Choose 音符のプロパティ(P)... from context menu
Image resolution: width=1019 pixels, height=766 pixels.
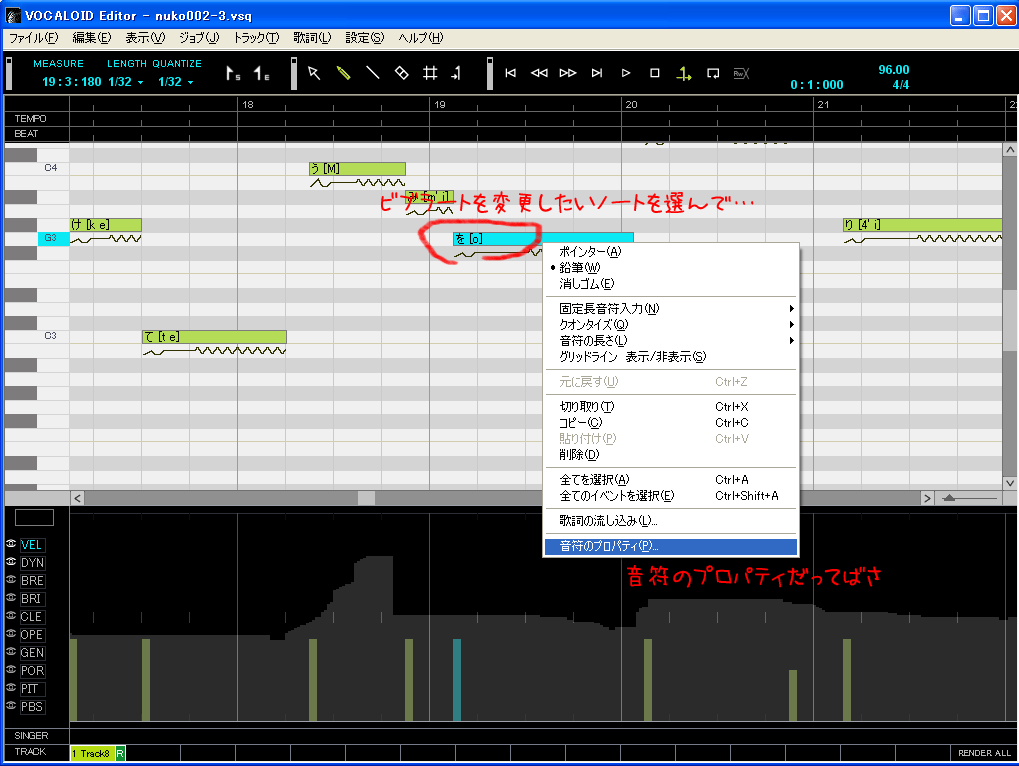pos(671,546)
